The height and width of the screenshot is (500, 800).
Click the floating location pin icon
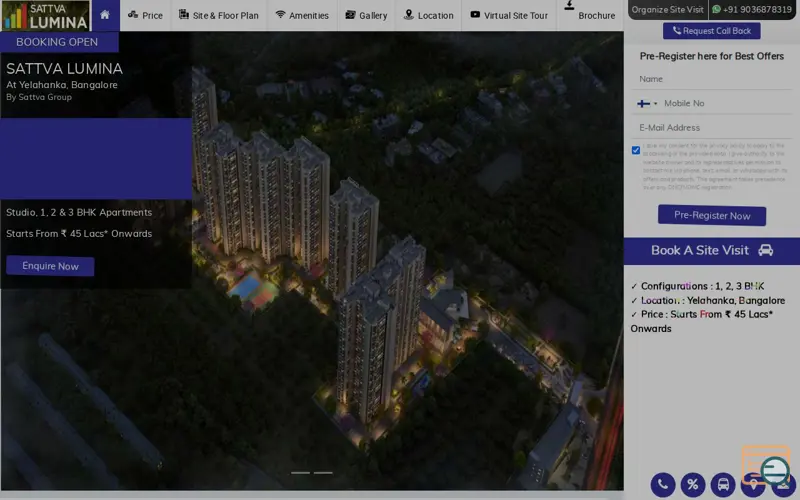click(x=753, y=484)
